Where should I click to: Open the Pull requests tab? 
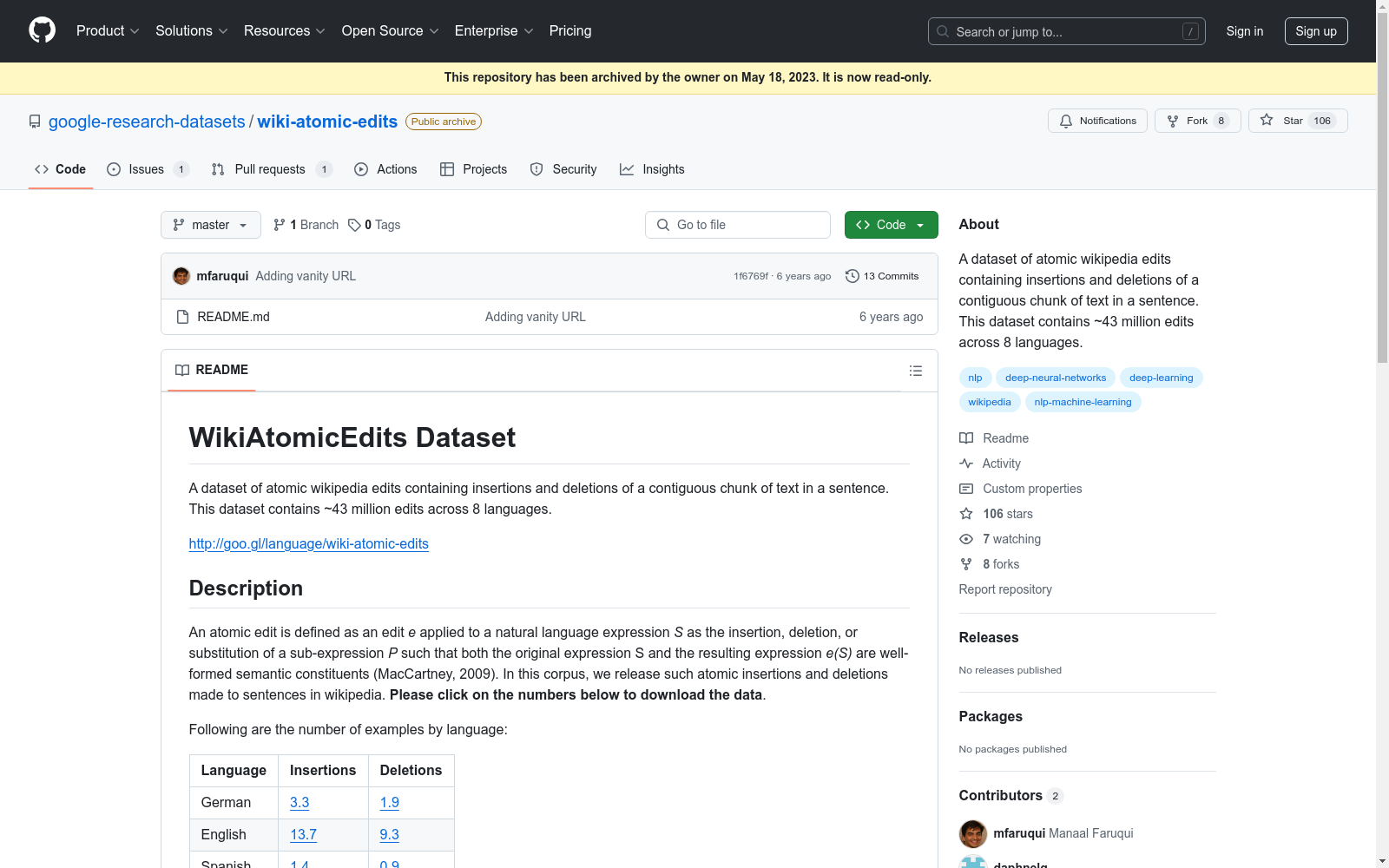click(271, 169)
